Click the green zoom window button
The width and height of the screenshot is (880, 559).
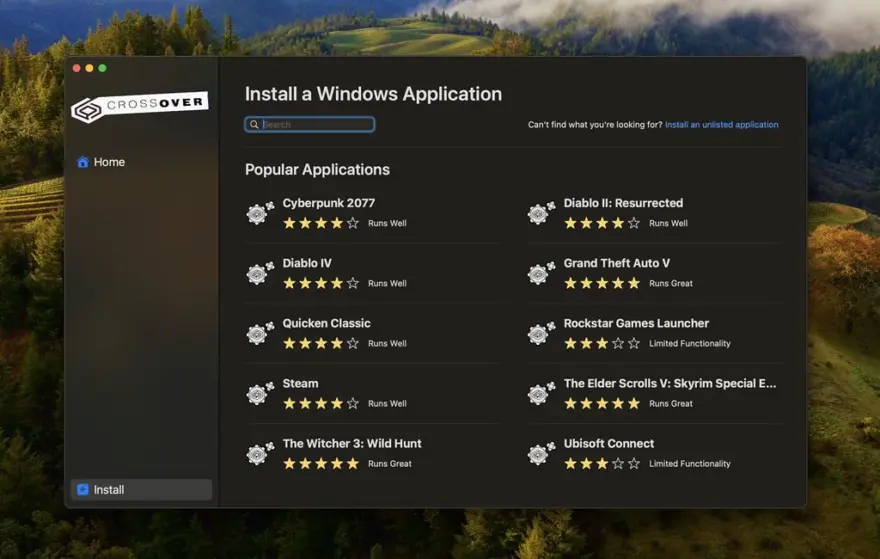(102, 68)
